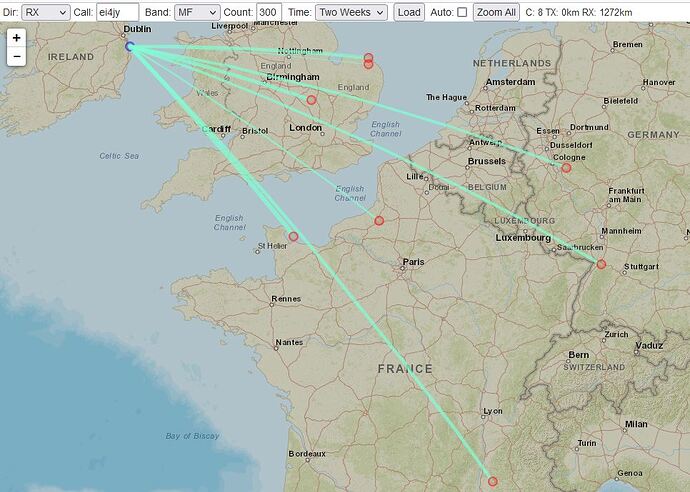
Task: Click the red marker northwest of Paris
Action: (x=379, y=221)
